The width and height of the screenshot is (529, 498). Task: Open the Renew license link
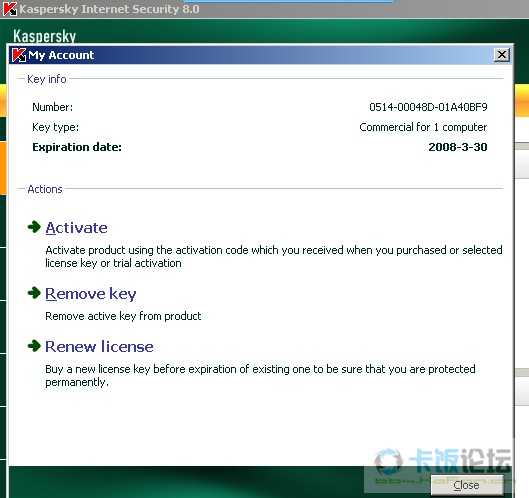pos(100,347)
